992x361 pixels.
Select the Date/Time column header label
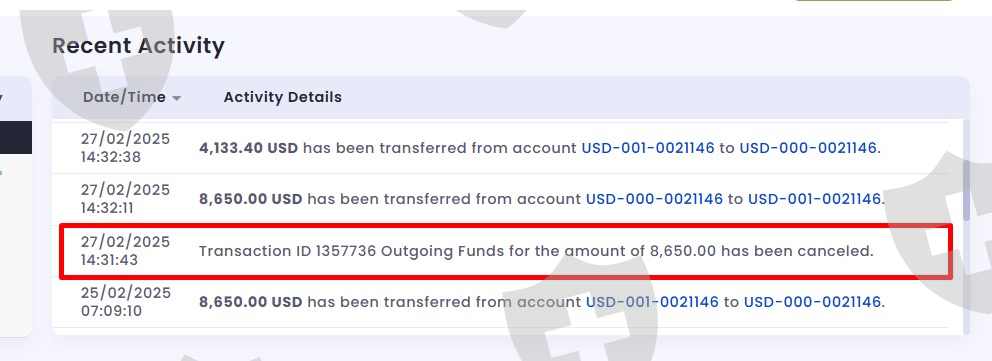pyautogui.click(x=124, y=97)
